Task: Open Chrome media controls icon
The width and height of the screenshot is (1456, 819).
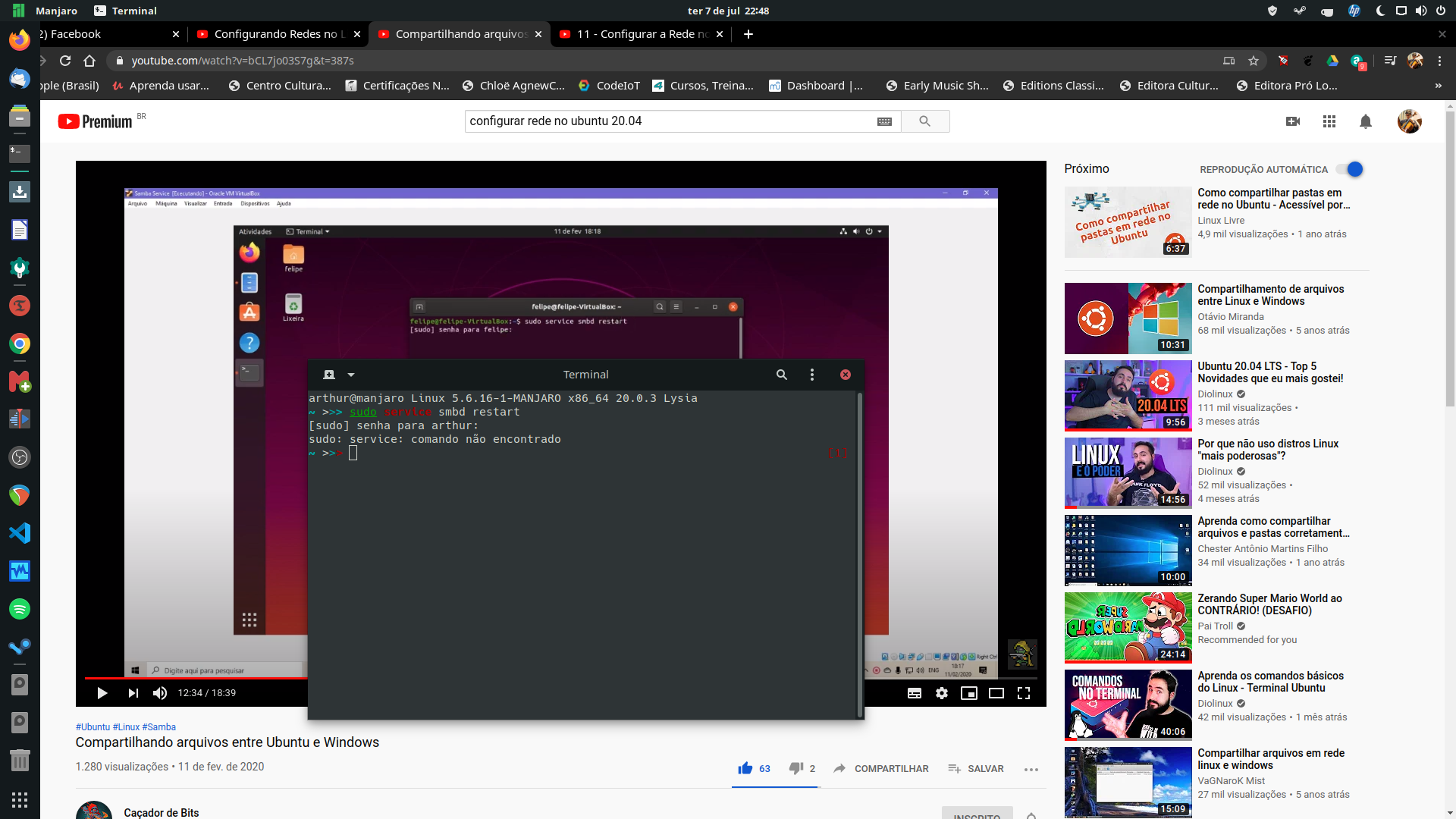Action: (x=1390, y=61)
